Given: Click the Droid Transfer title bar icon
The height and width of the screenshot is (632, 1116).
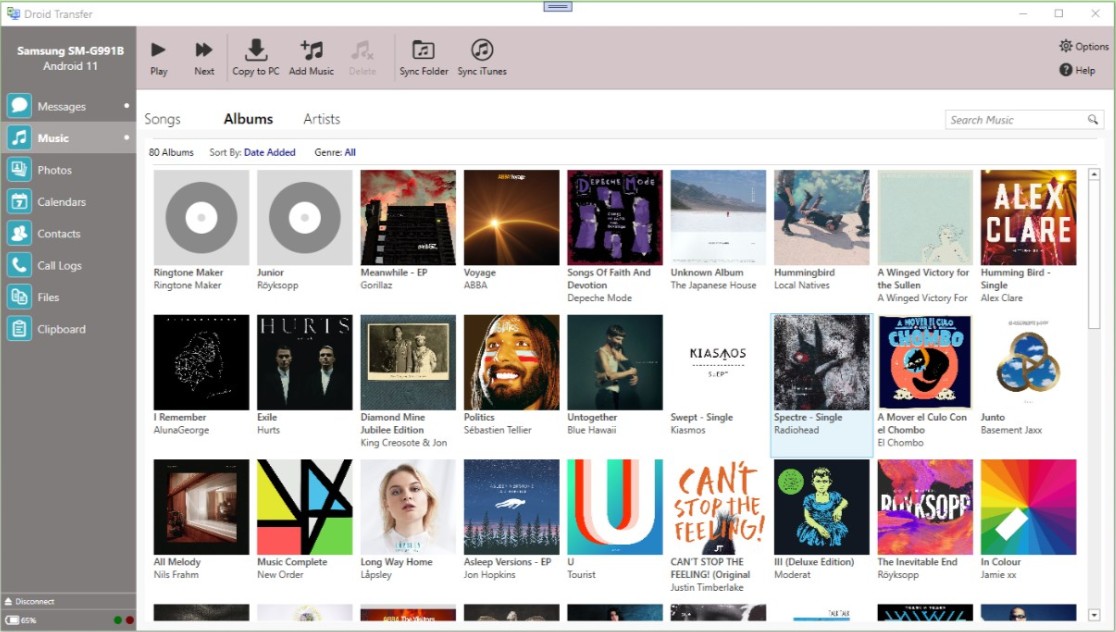Looking at the screenshot, I should [13, 13].
